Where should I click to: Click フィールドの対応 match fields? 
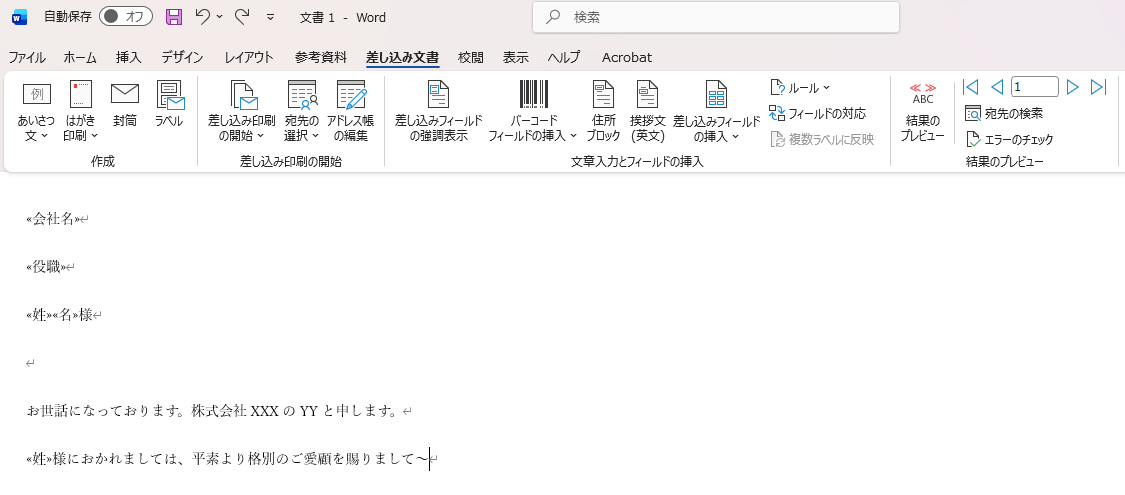[817, 113]
